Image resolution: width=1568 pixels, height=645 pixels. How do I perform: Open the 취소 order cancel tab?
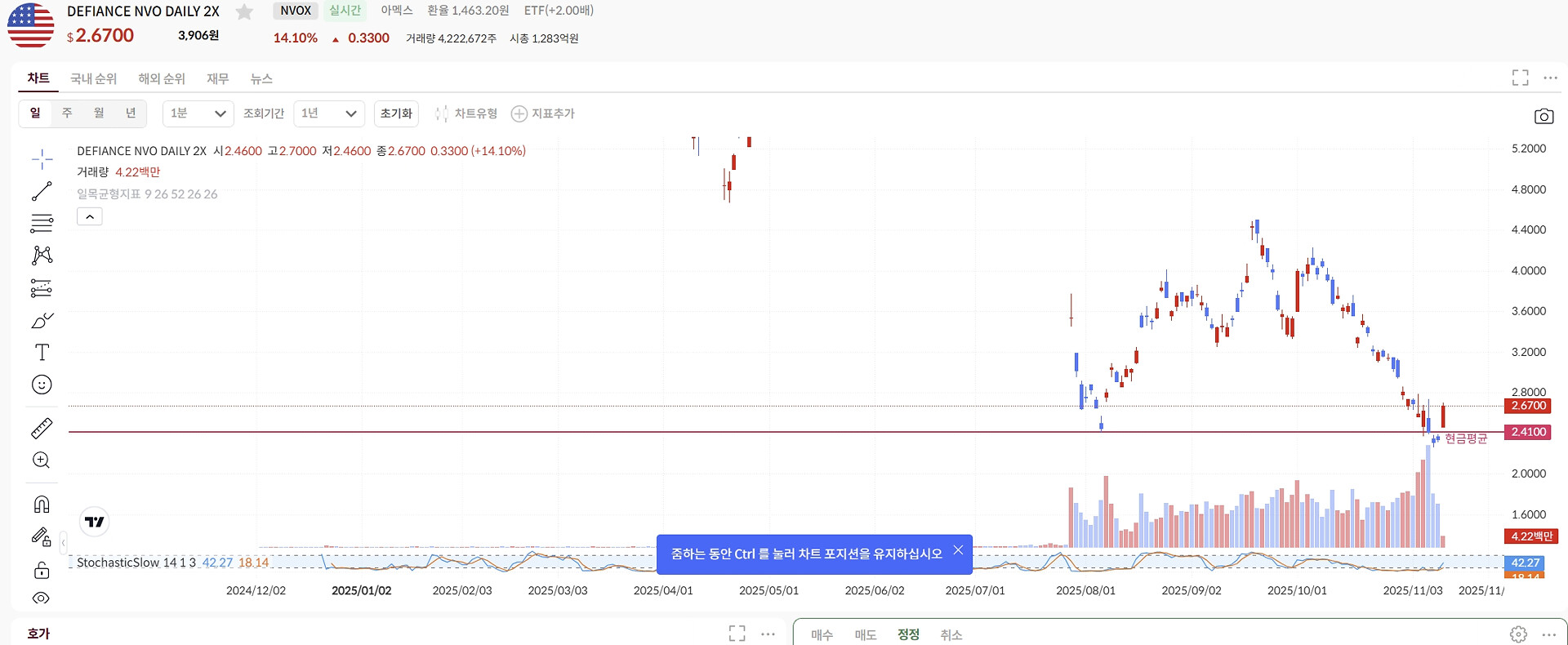point(951,634)
